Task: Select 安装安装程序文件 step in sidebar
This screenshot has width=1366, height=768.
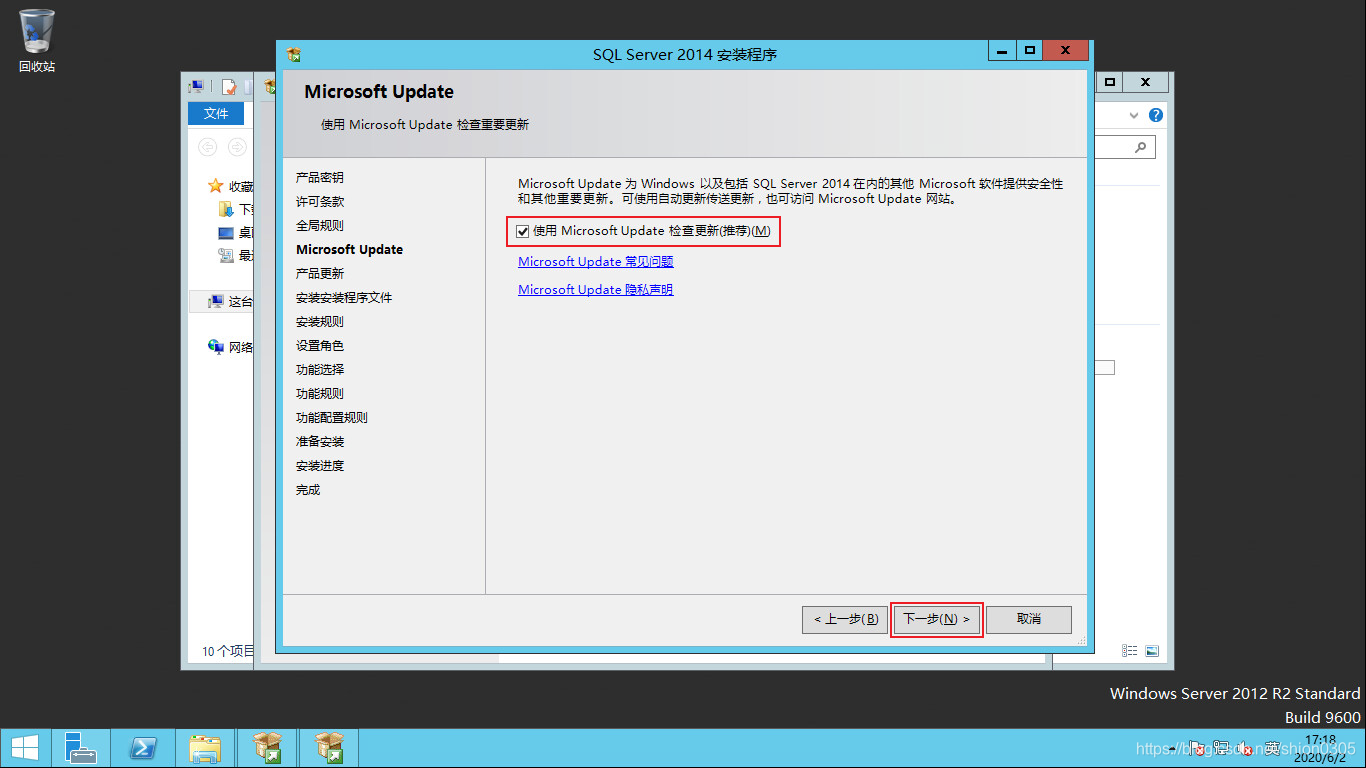Action: (344, 298)
